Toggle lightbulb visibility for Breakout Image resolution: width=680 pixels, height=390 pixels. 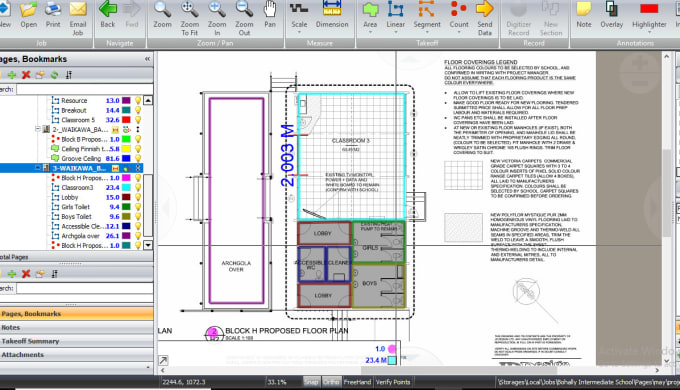(x=138, y=110)
